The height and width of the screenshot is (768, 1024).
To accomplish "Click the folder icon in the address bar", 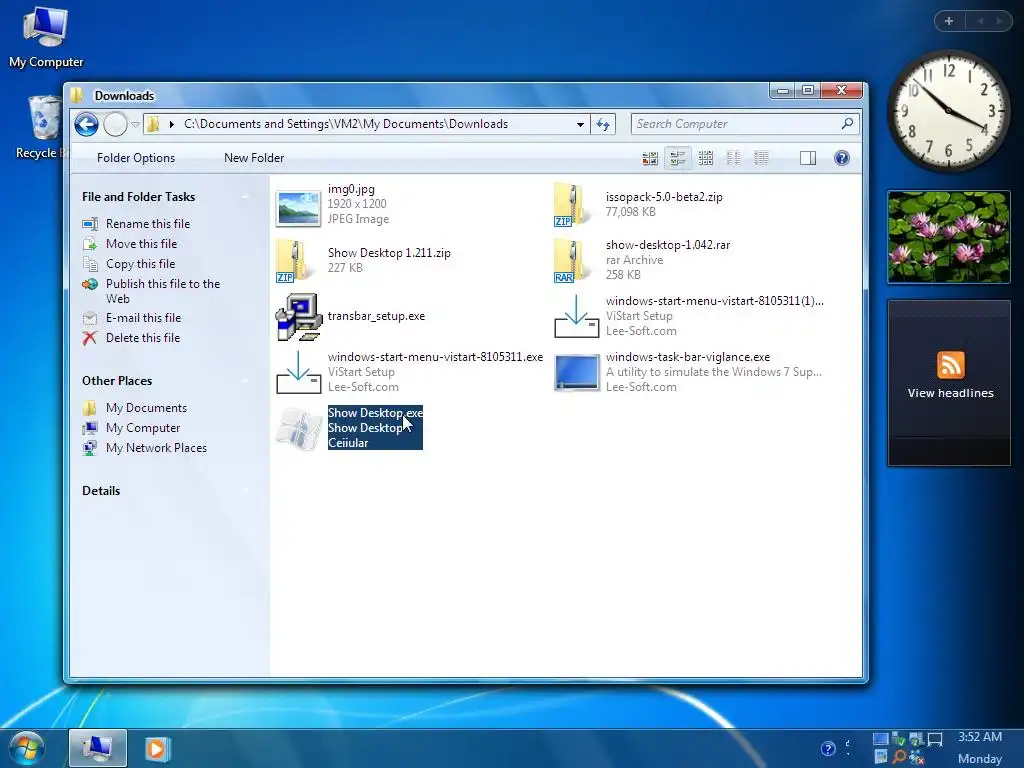I will pyautogui.click(x=153, y=124).
